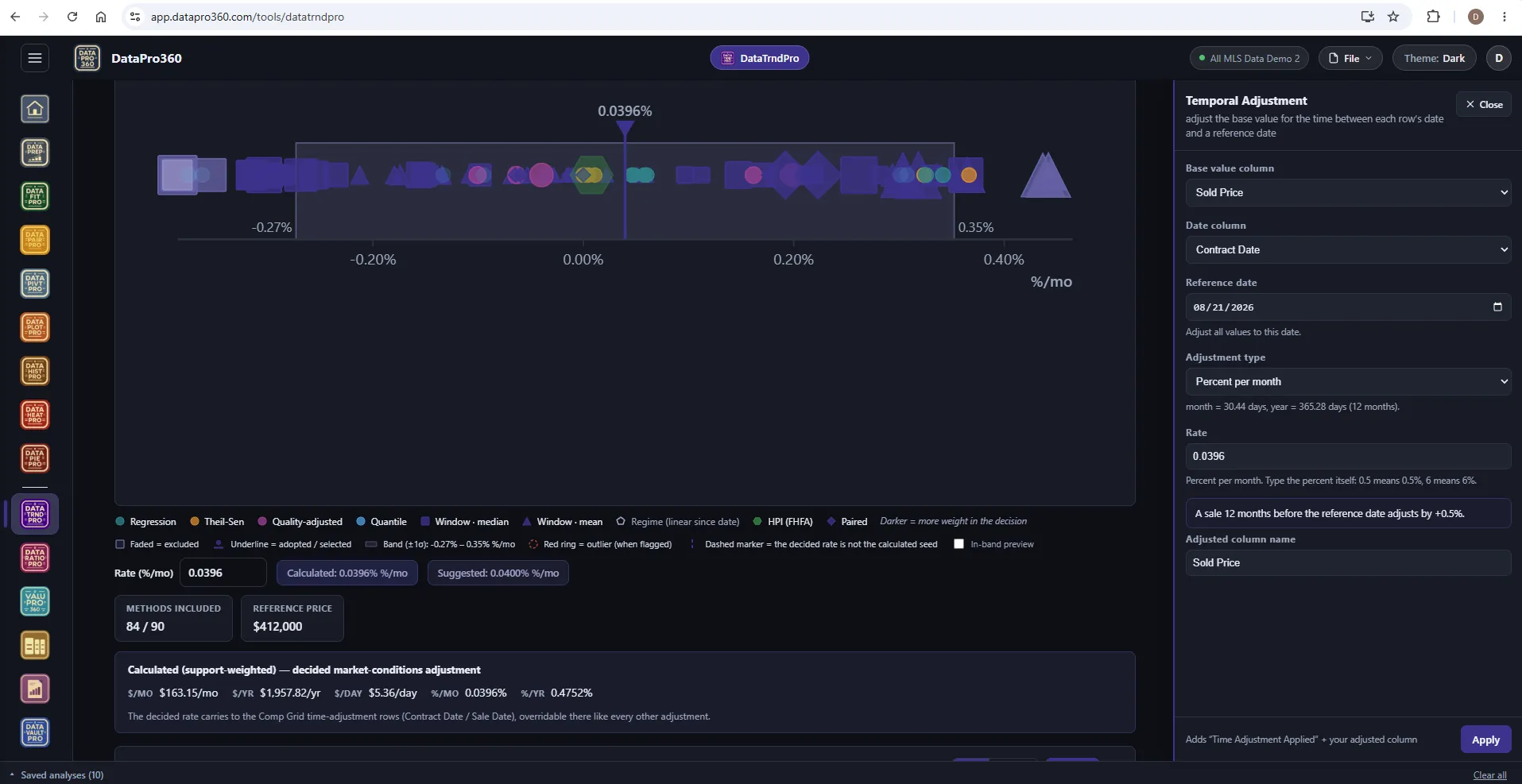The height and width of the screenshot is (784, 1522).
Task: Open Data Vault Pro tool
Action: pos(35,732)
